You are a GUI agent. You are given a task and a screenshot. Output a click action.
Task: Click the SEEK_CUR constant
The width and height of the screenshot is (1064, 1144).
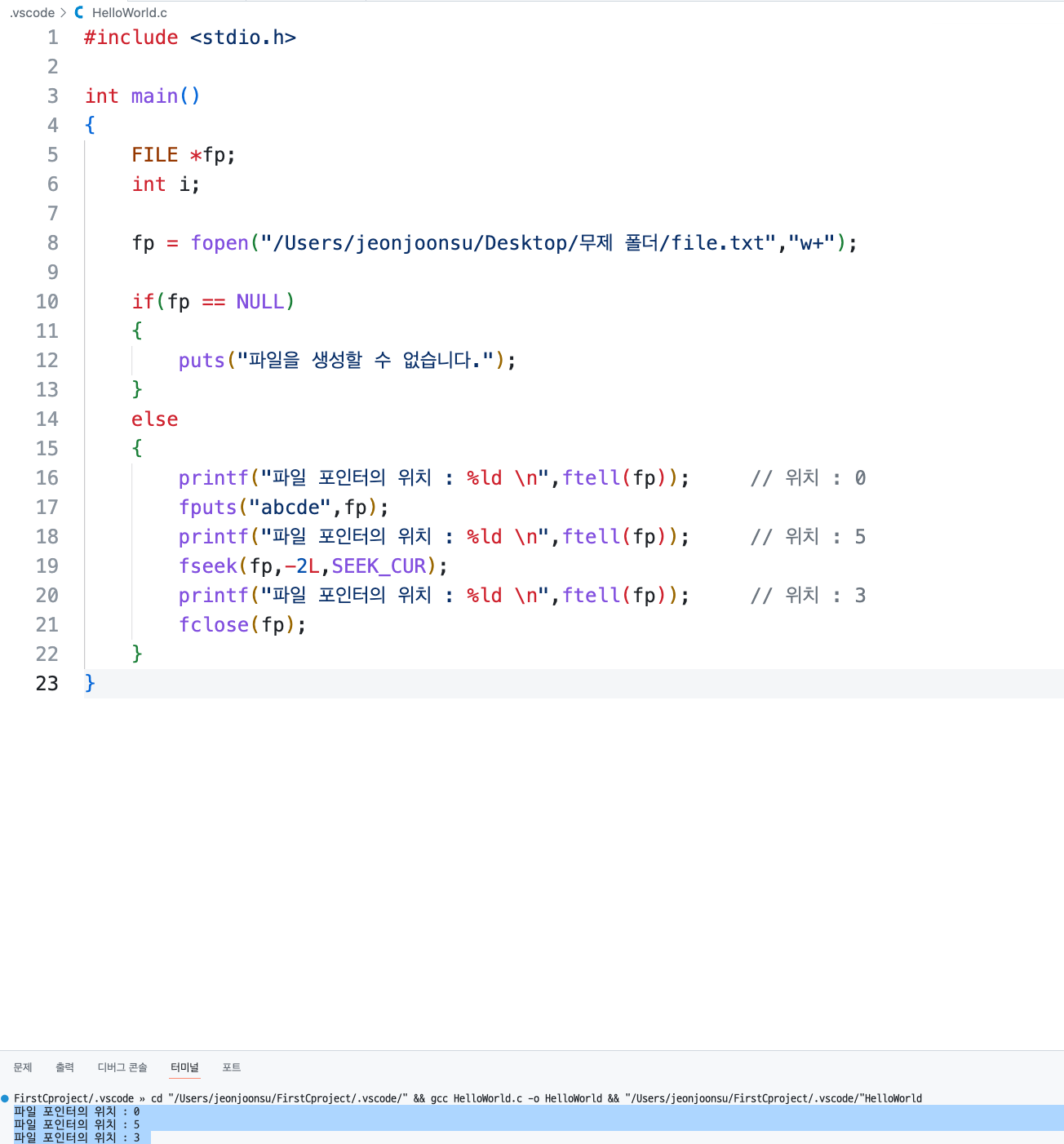379,566
